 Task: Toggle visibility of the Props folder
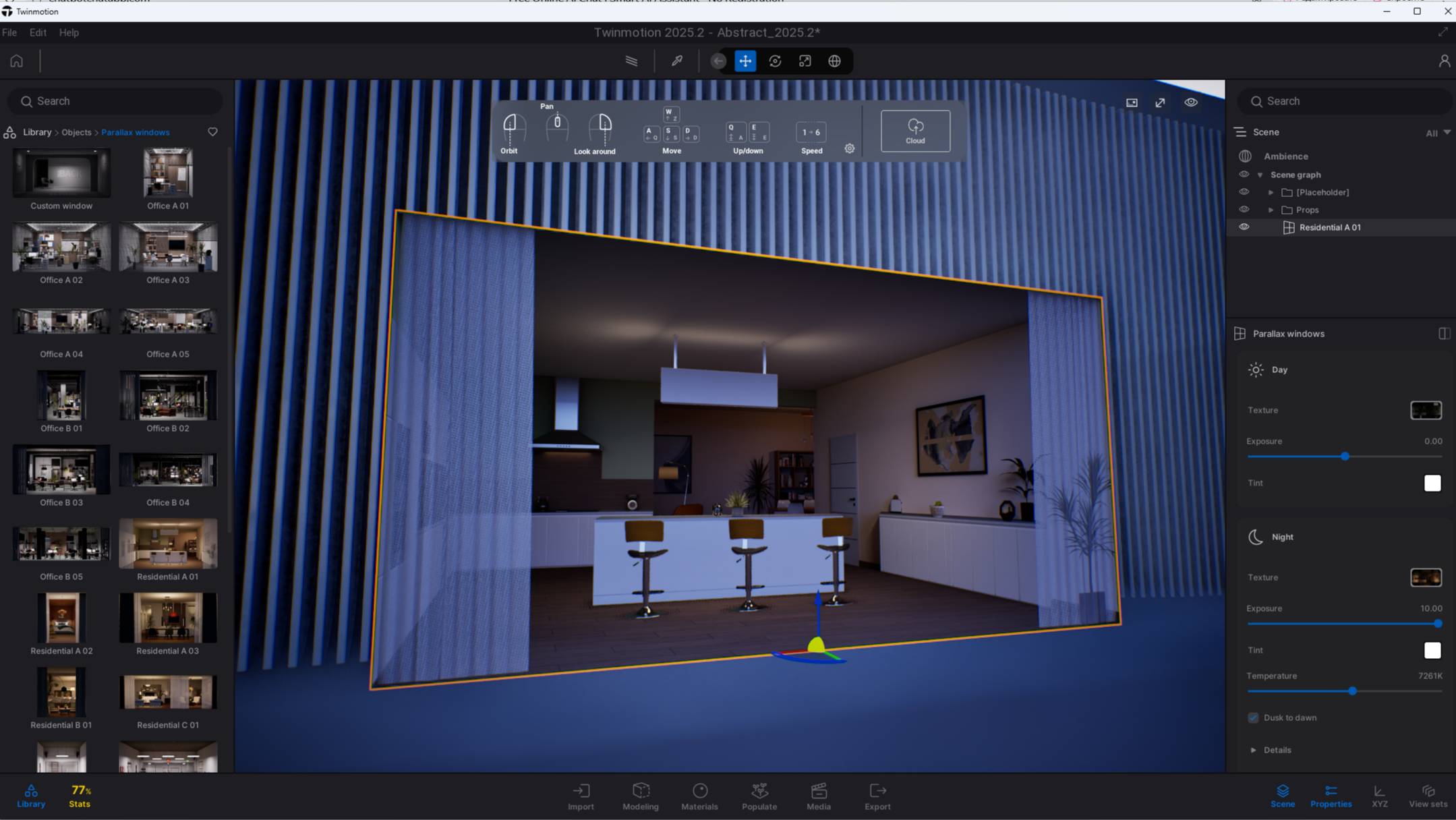(1244, 210)
